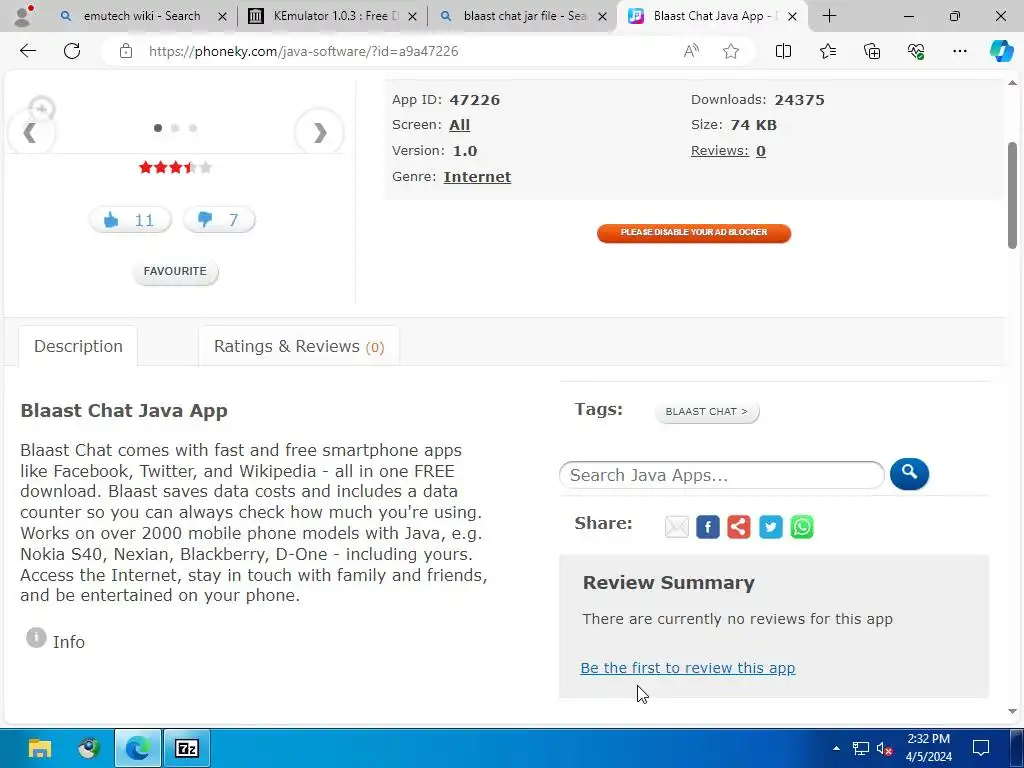Go to next screenshot arrow

[319, 133]
